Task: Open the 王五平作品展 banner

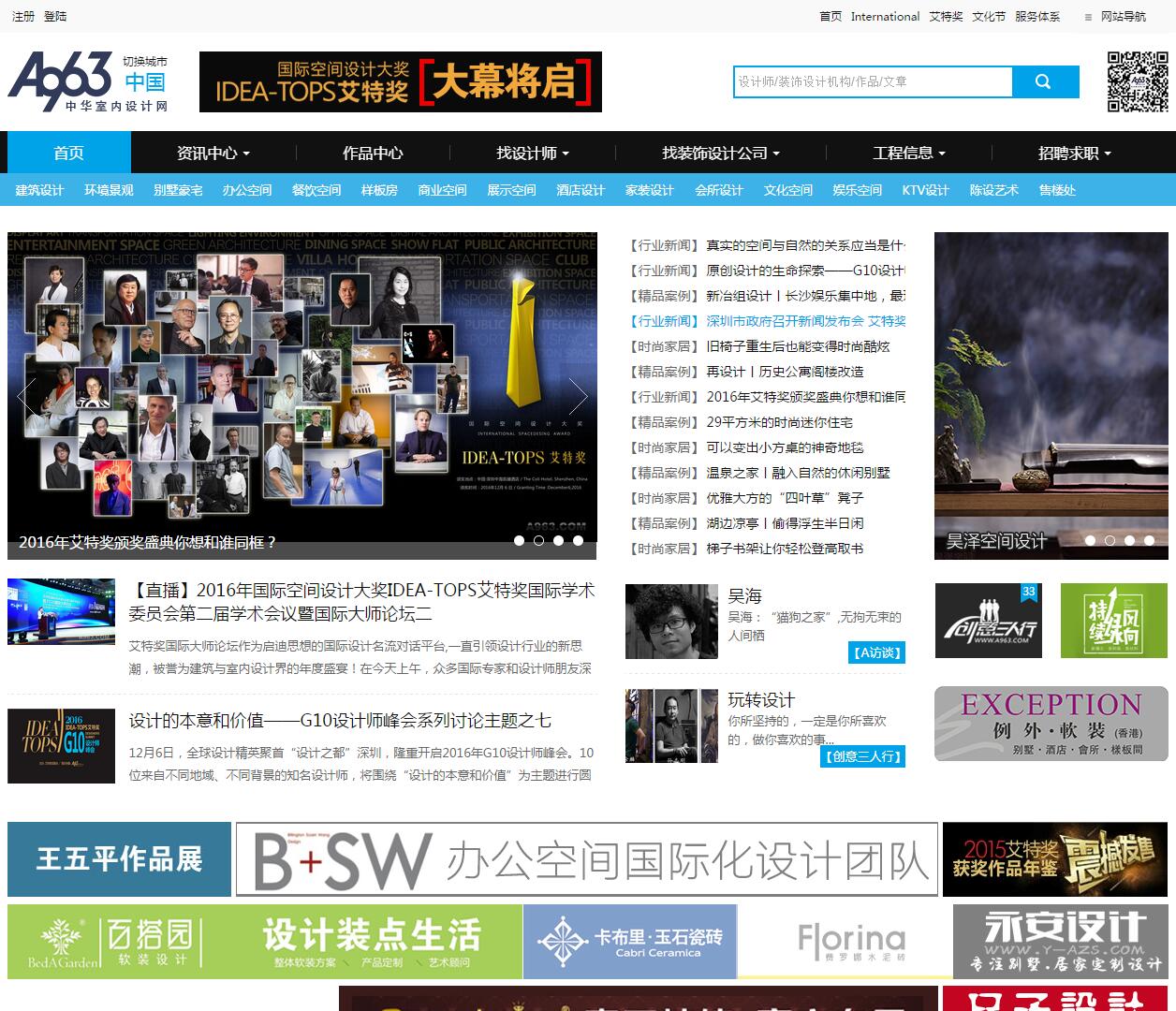Action: [119, 859]
